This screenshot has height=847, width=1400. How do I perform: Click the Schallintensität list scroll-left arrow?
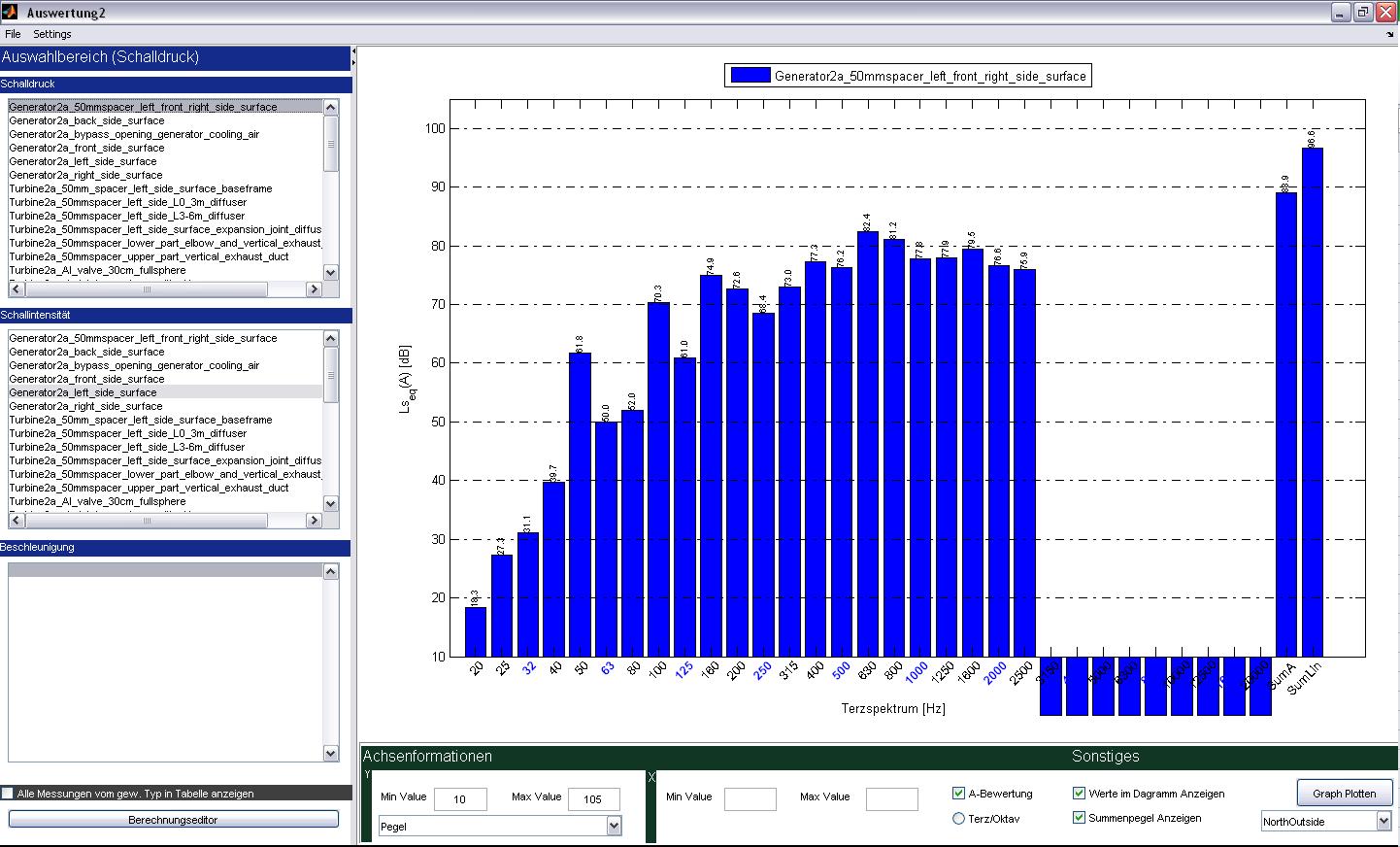[16, 521]
